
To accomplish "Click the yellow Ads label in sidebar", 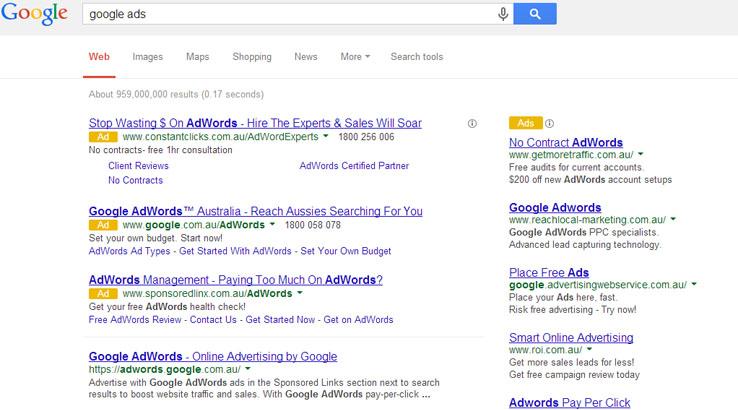I will click(x=525, y=123).
